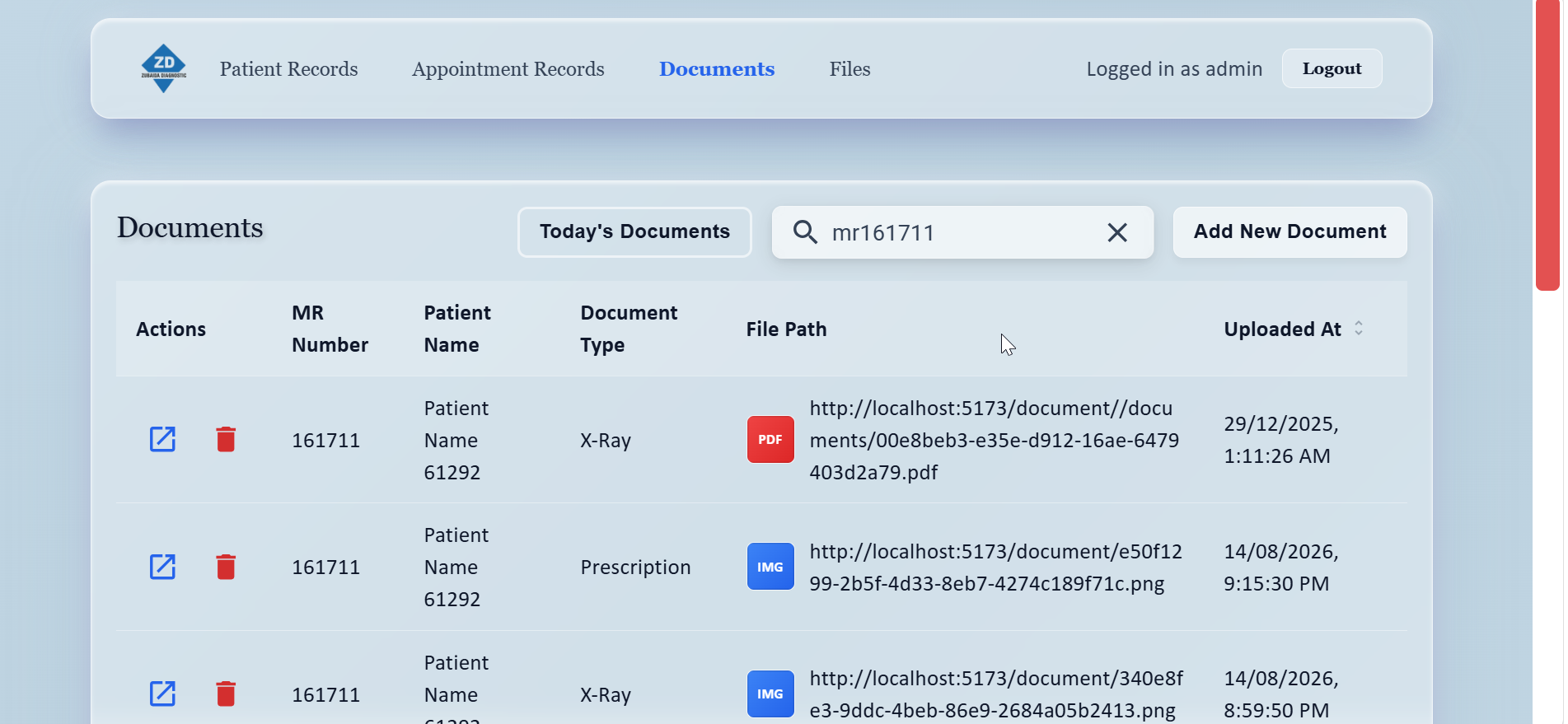Click the Prescription document type cell
Screen dimensions: 1568x724
635,567
